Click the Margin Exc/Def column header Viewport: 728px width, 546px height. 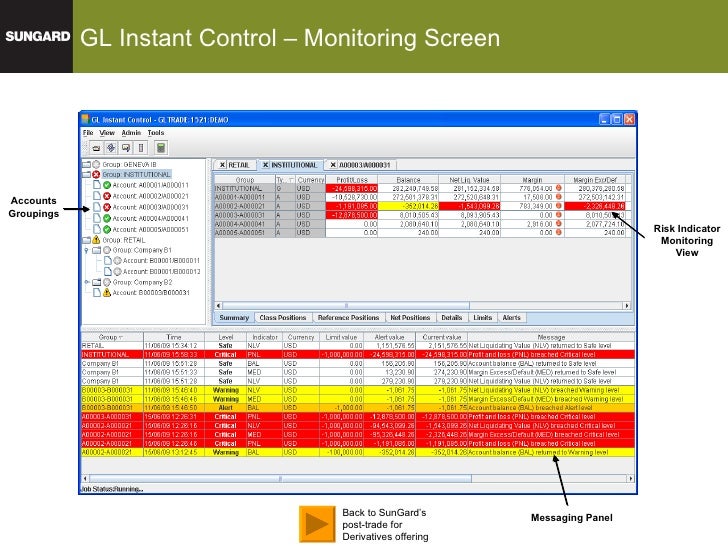point(595,180)
